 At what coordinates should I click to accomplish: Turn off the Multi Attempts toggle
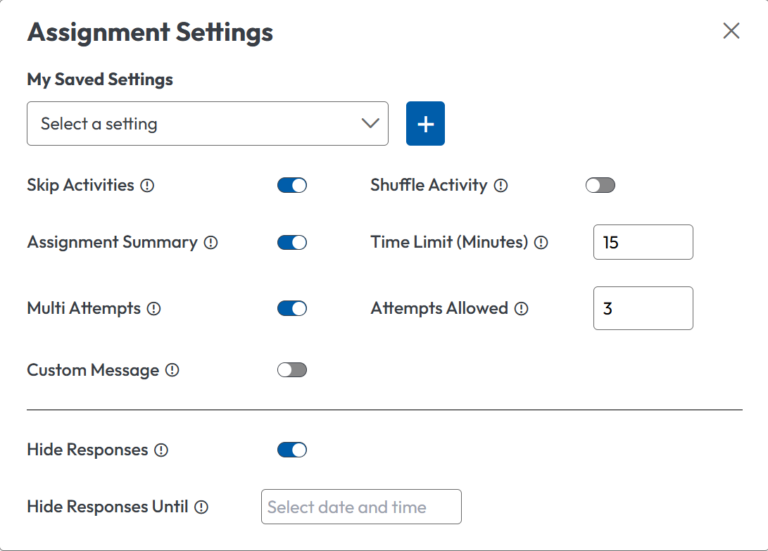click(x=292, y=308)
